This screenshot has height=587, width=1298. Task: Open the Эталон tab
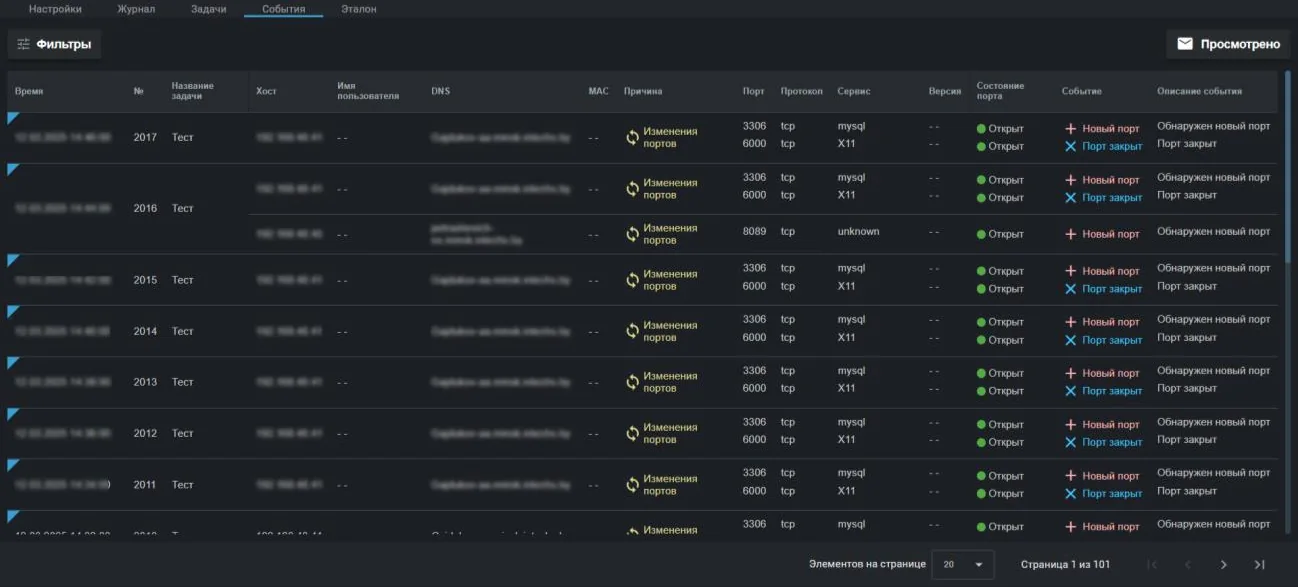click(358, 9)
